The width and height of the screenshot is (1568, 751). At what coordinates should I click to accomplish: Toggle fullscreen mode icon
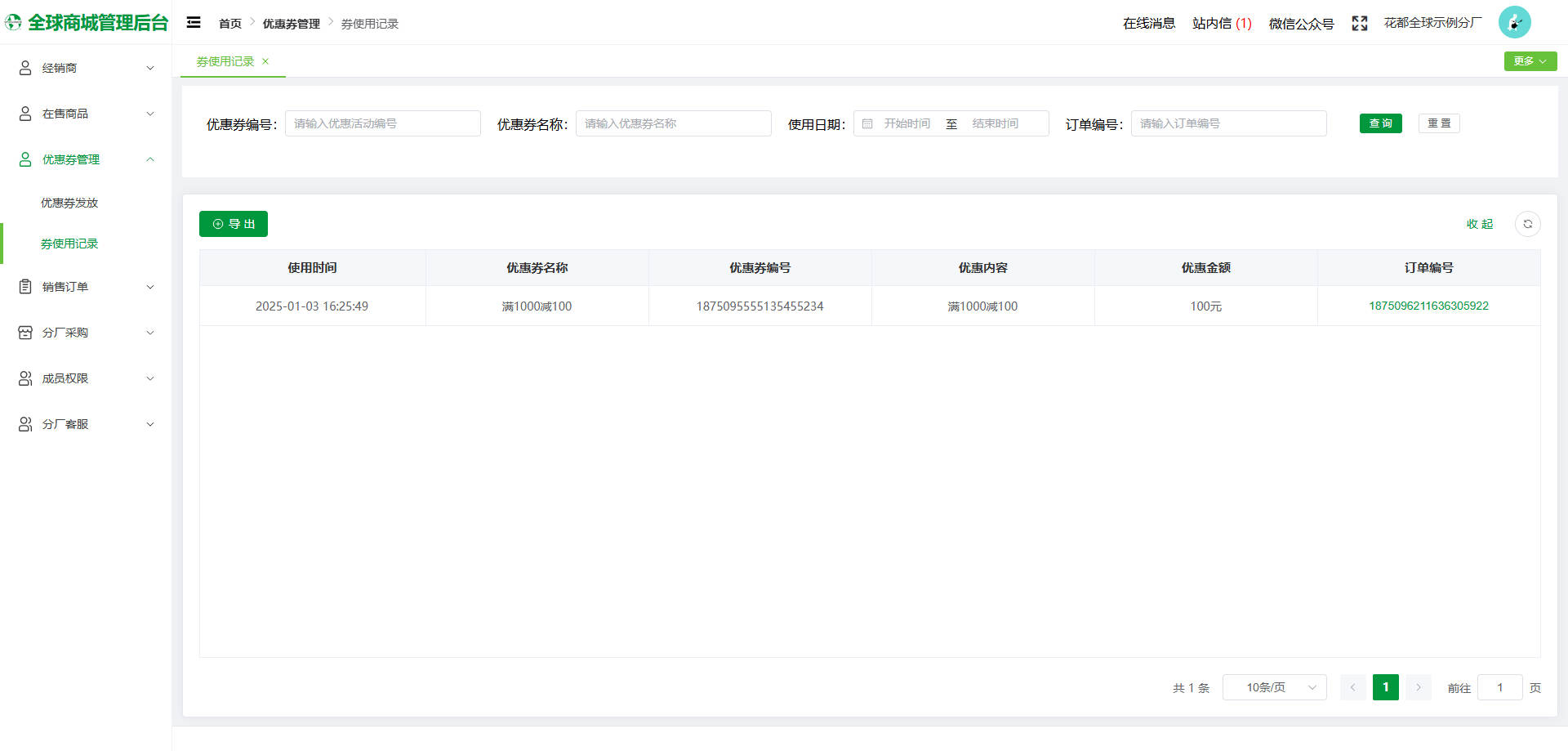(1359, 24)
